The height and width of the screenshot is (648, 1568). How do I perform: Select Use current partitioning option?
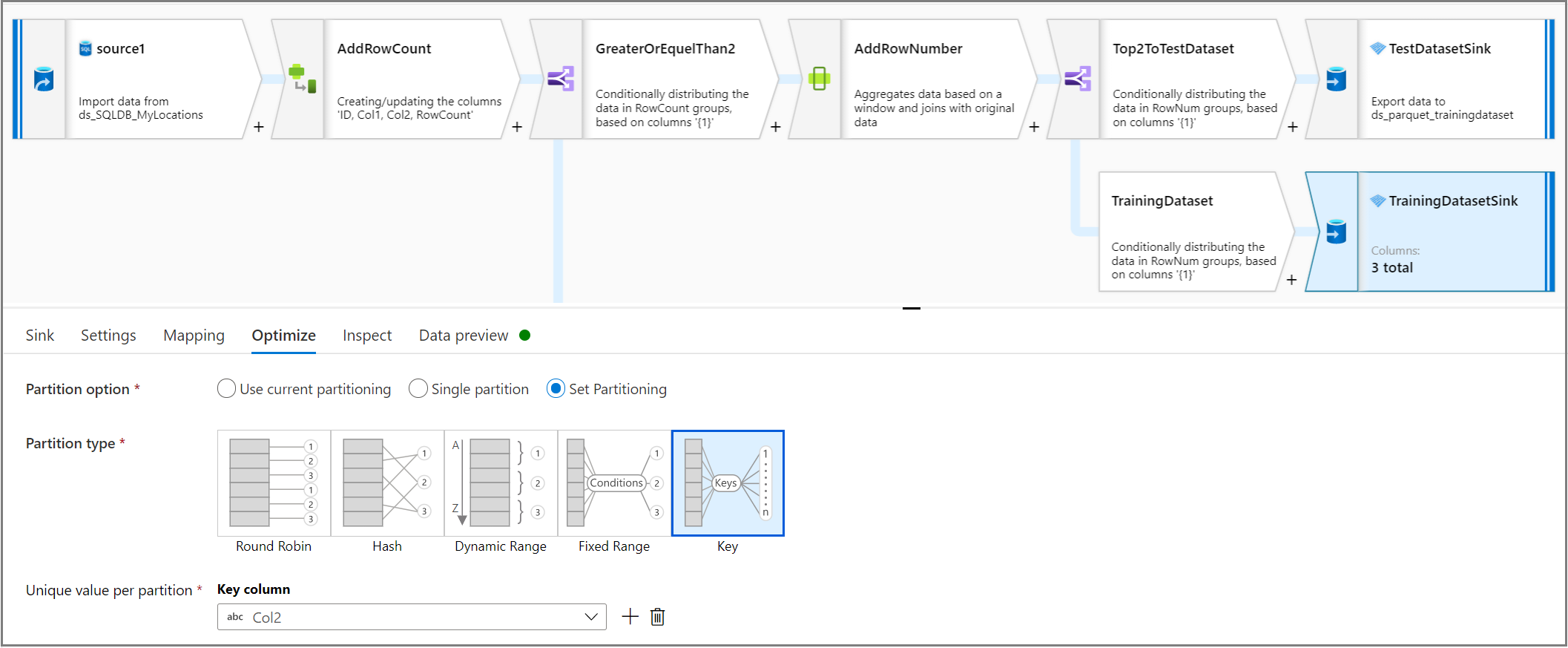(226, 389)
